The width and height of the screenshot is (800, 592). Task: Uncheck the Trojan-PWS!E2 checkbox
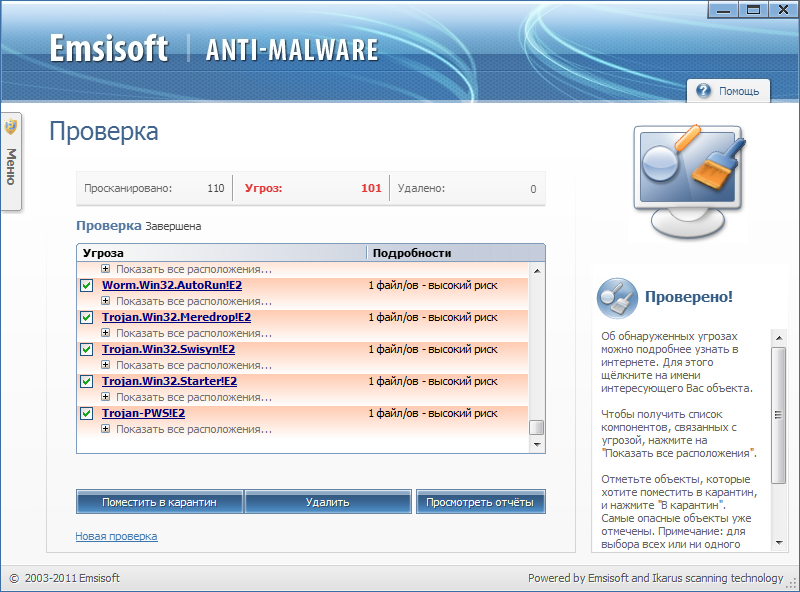(87, 414)
